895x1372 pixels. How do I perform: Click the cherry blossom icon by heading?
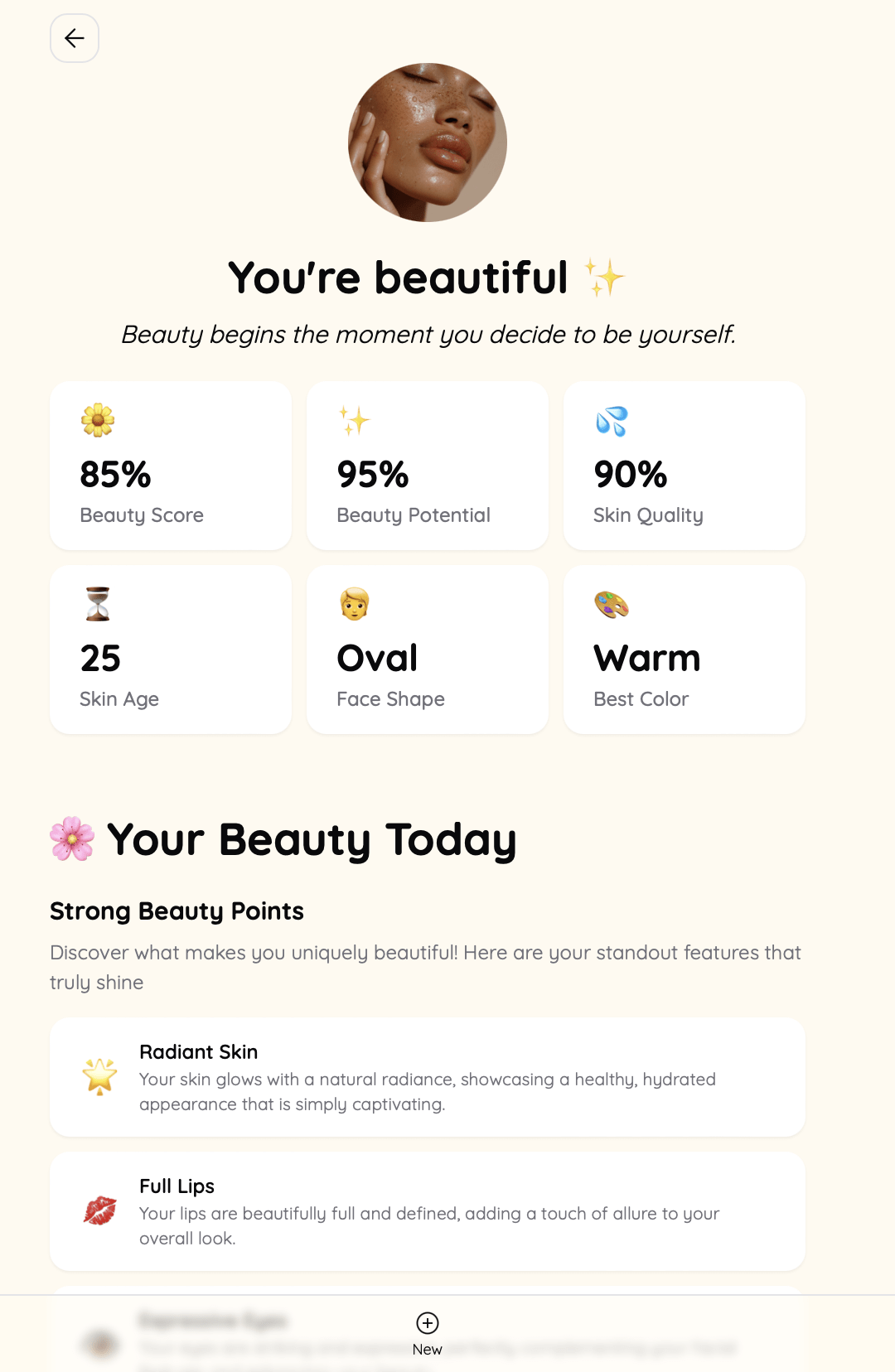click(72, 838)
